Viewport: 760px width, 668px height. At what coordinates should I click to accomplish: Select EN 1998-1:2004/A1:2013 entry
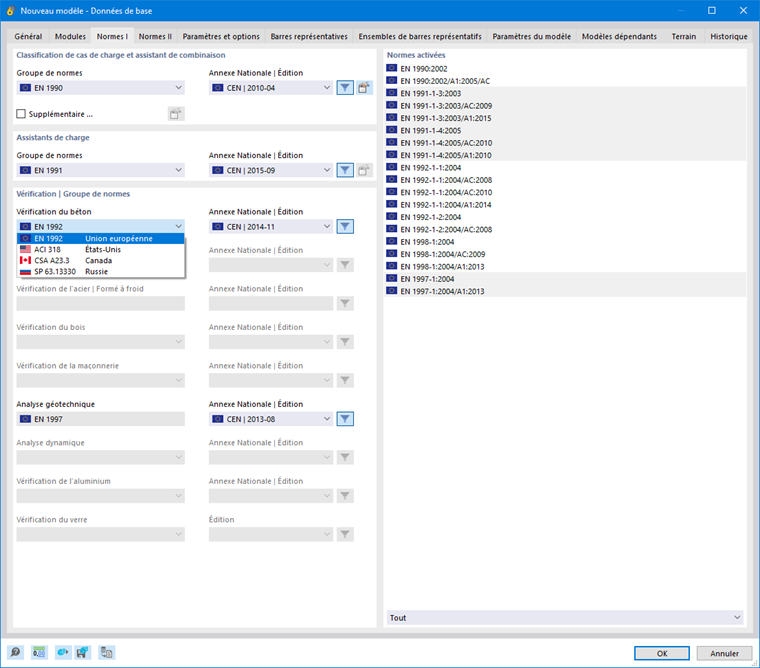point(565,266)
